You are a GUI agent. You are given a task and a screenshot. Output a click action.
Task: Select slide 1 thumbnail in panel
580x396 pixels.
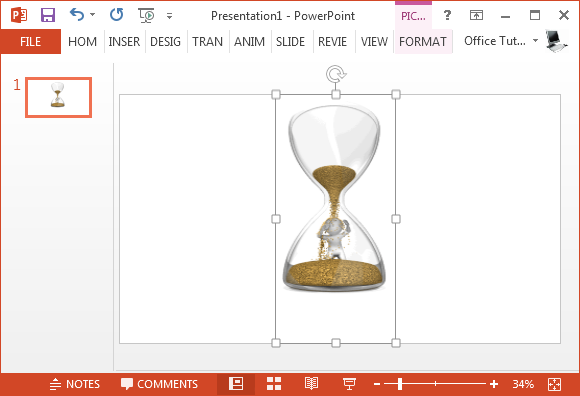pyautogui.click(x=58, y=97)
